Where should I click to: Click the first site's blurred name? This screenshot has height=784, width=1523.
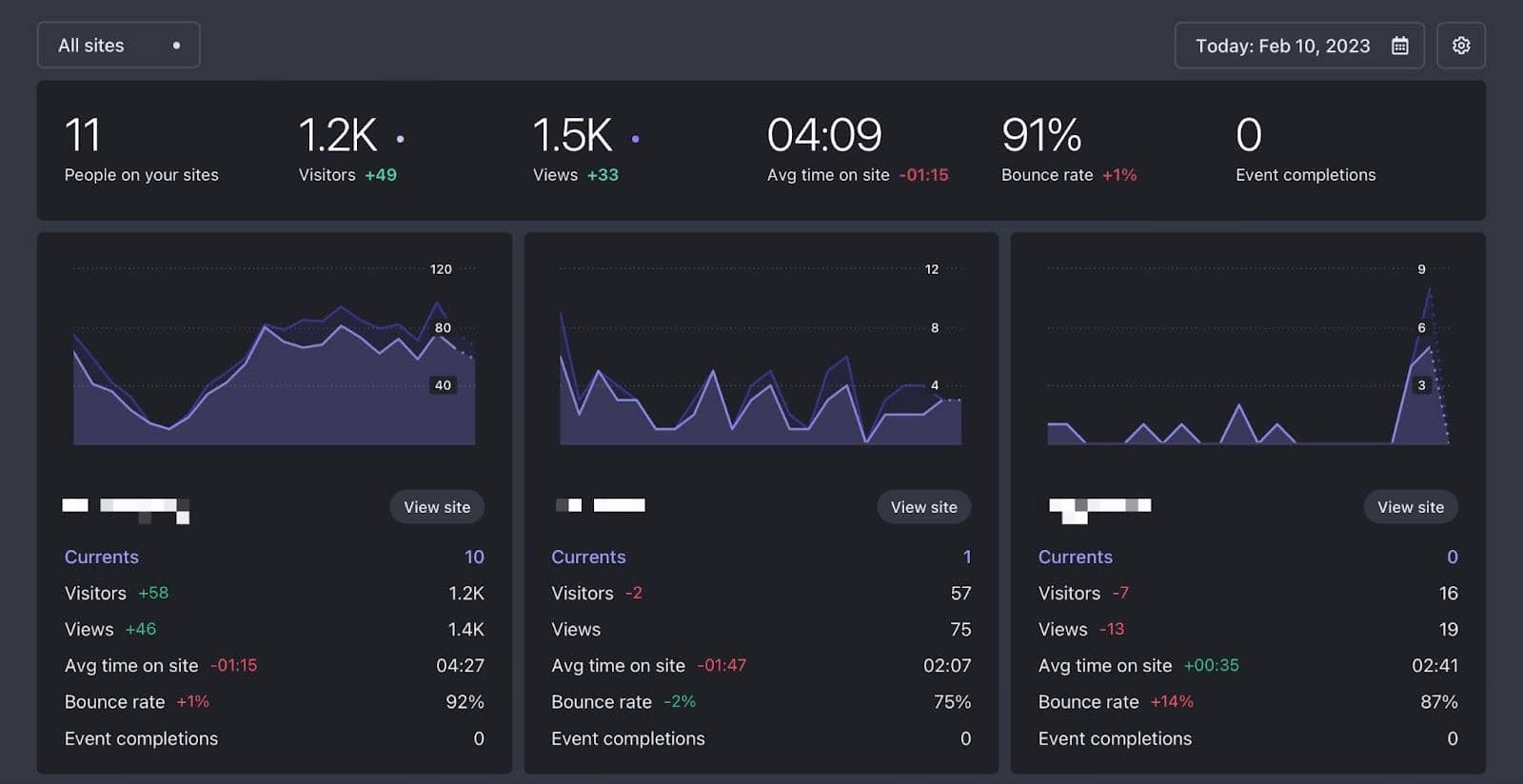pos(126,508)
